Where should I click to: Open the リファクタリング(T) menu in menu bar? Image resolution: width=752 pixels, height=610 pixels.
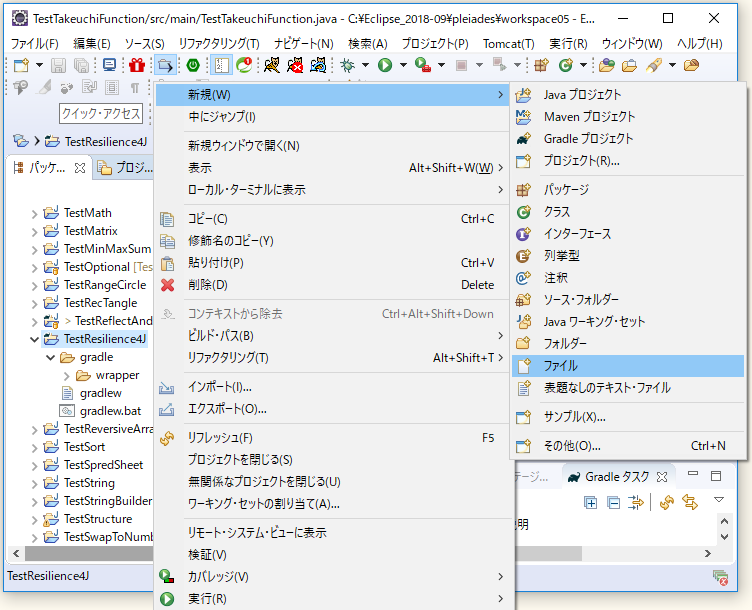219,44
